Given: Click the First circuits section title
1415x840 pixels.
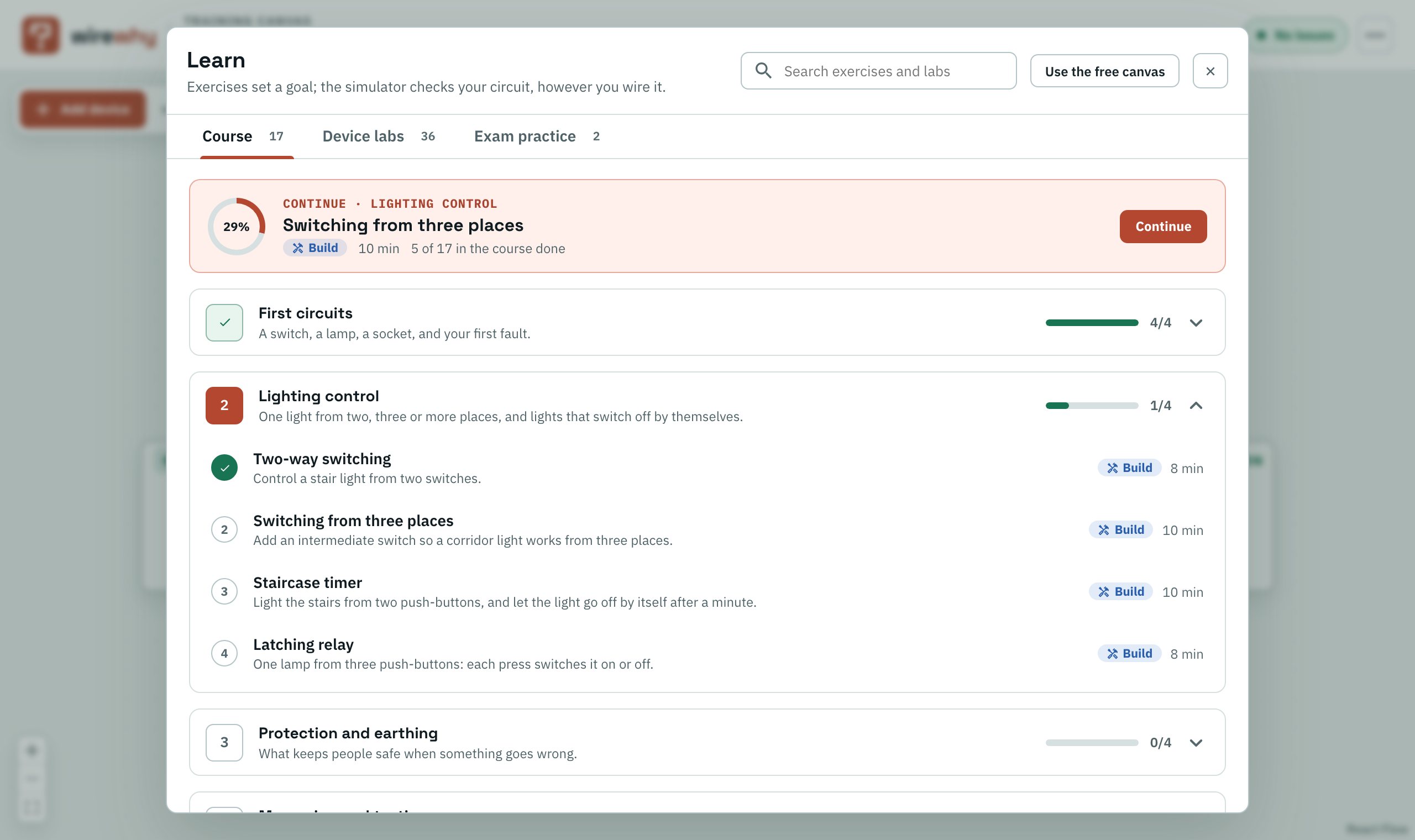Looking at the screenshot, I should pyautogui.click(x=305, y=313).
